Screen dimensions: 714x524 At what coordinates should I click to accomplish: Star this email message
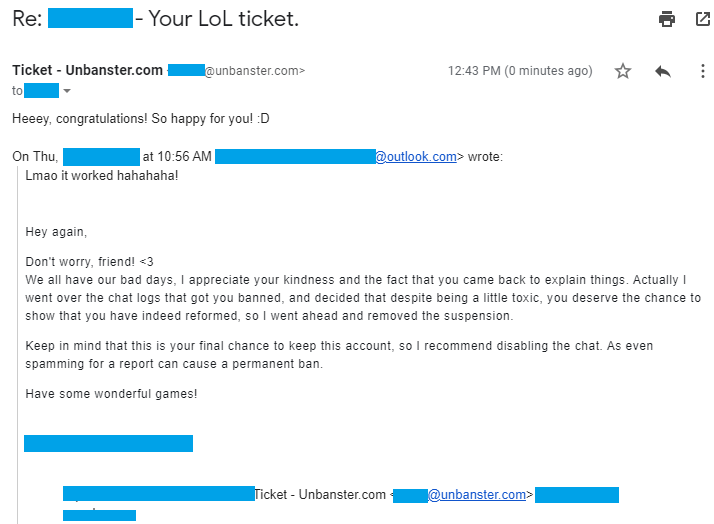[x=623, y=71]
